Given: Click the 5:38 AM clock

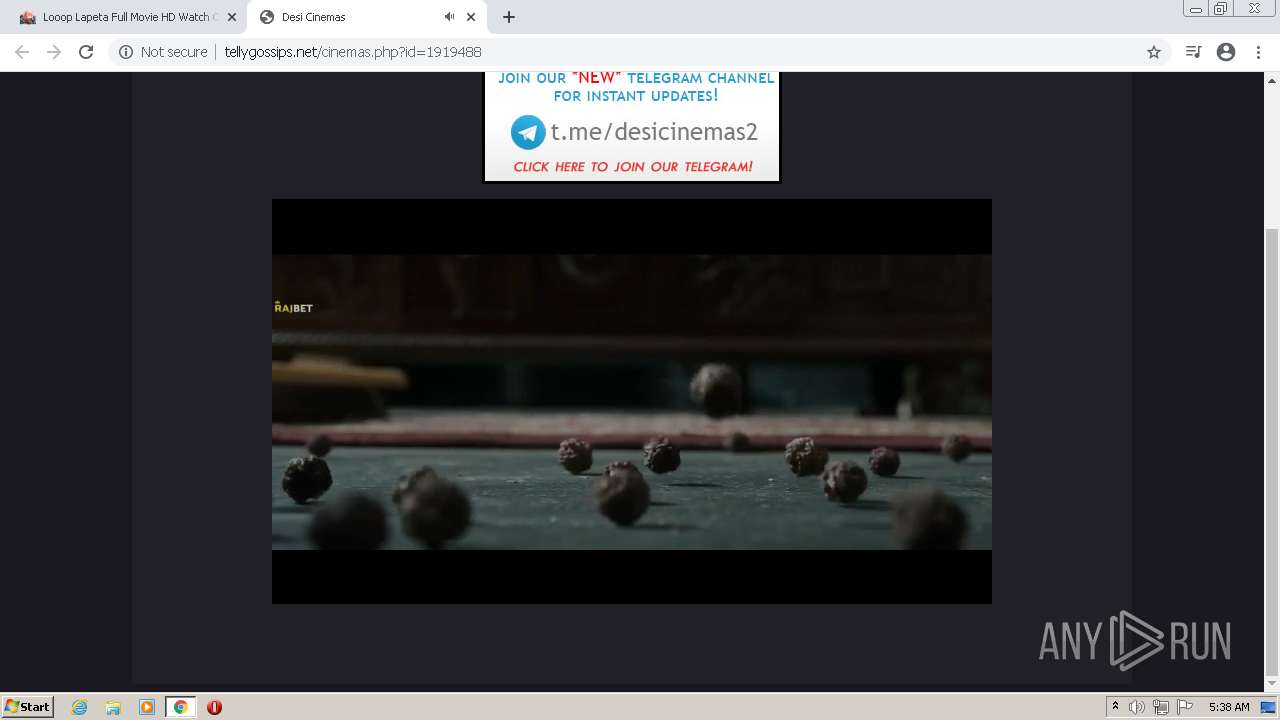Looking at the screenshot, I should pos(1229,707).
